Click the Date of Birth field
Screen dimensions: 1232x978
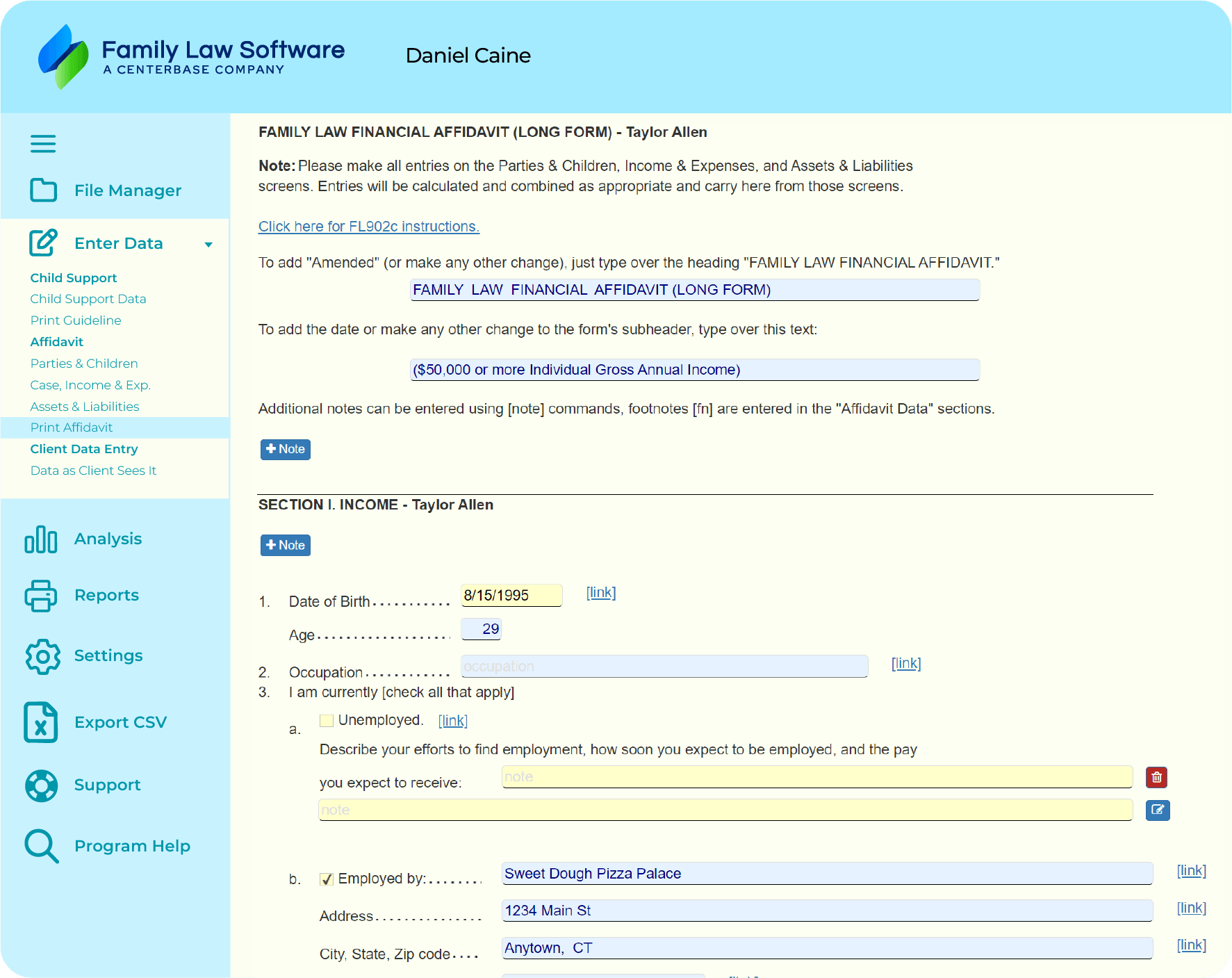511,596
